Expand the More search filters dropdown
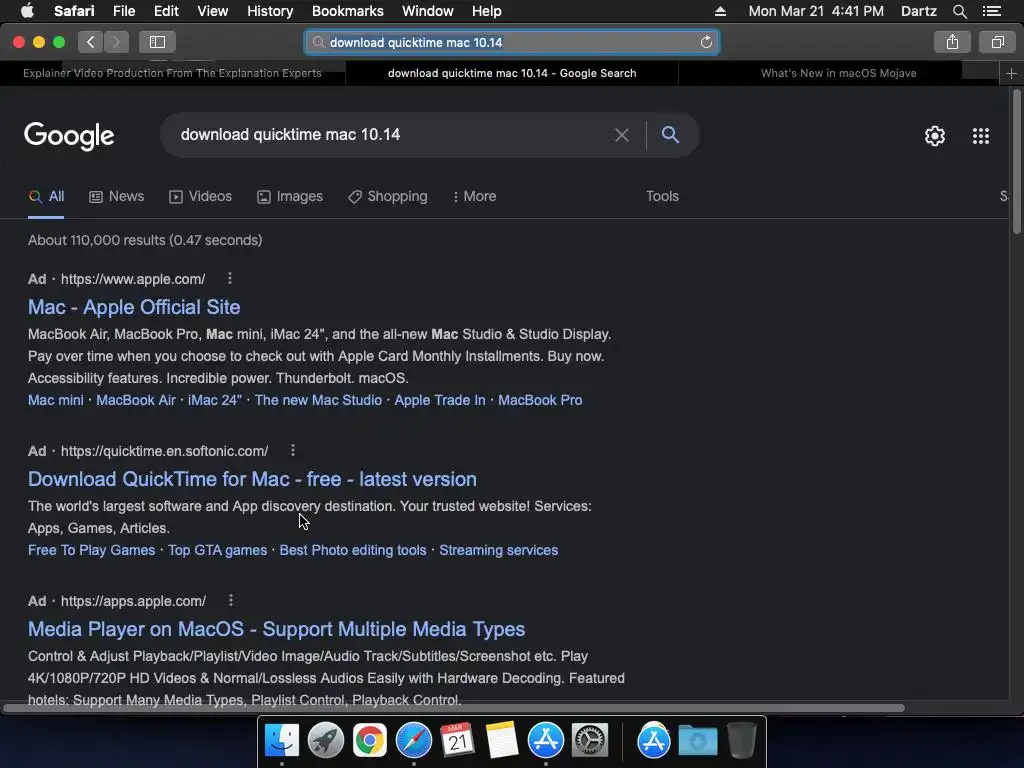 475,197
